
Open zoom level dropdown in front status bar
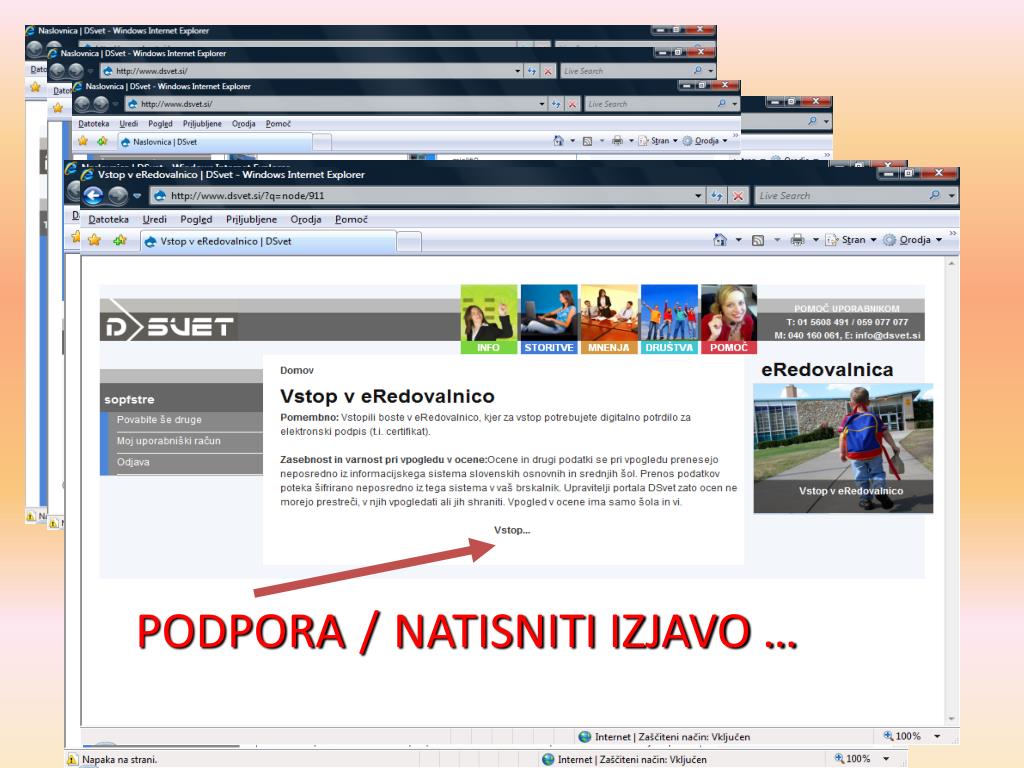[937, 736]
